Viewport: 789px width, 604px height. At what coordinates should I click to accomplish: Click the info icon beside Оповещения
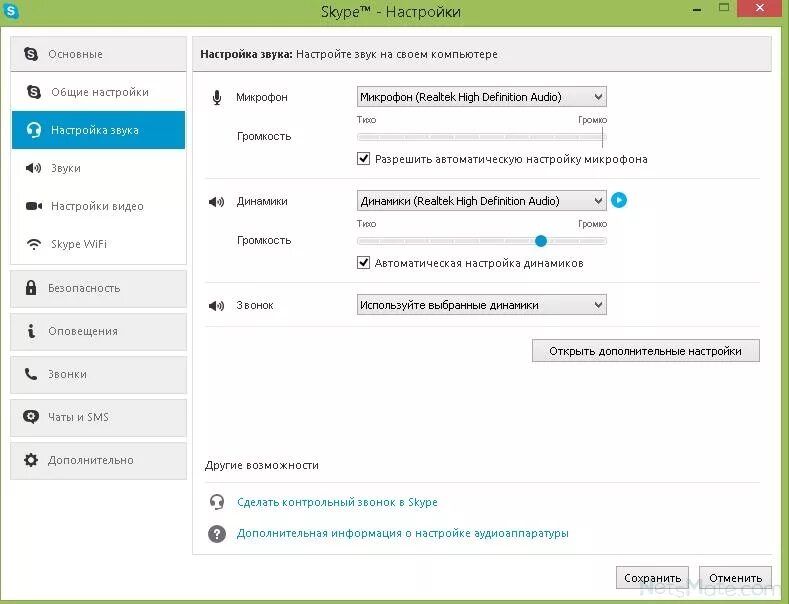31,331
